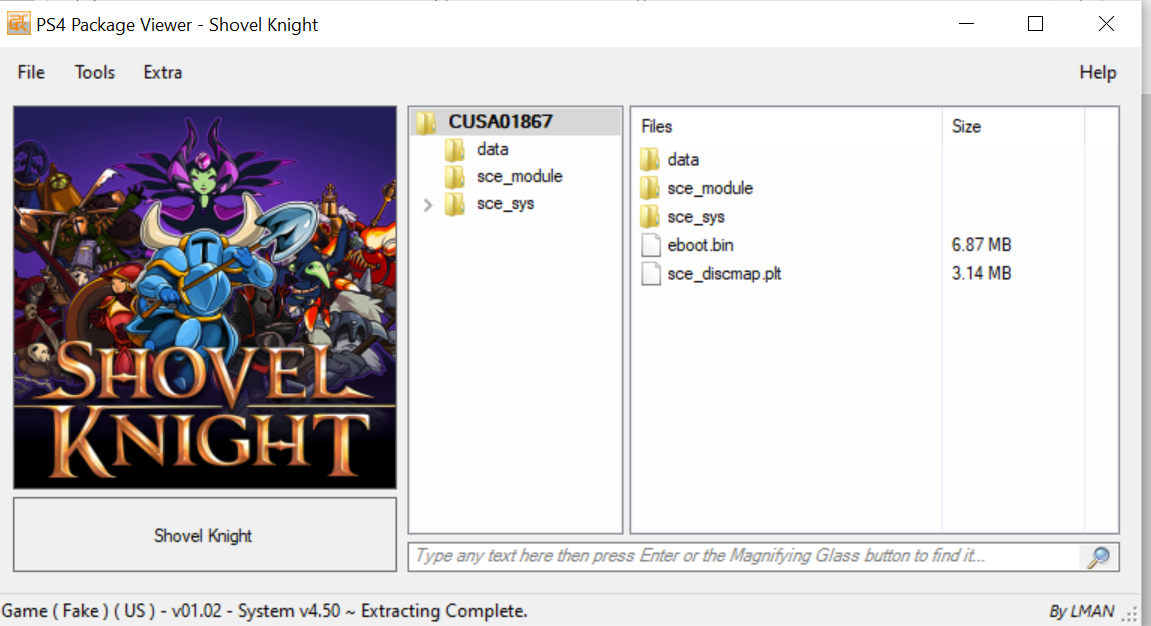The width and height of the screenshot is (1151, 626).
Task: Select data entry in Files list
Action: pyautogui.click(x=683, y=159)
